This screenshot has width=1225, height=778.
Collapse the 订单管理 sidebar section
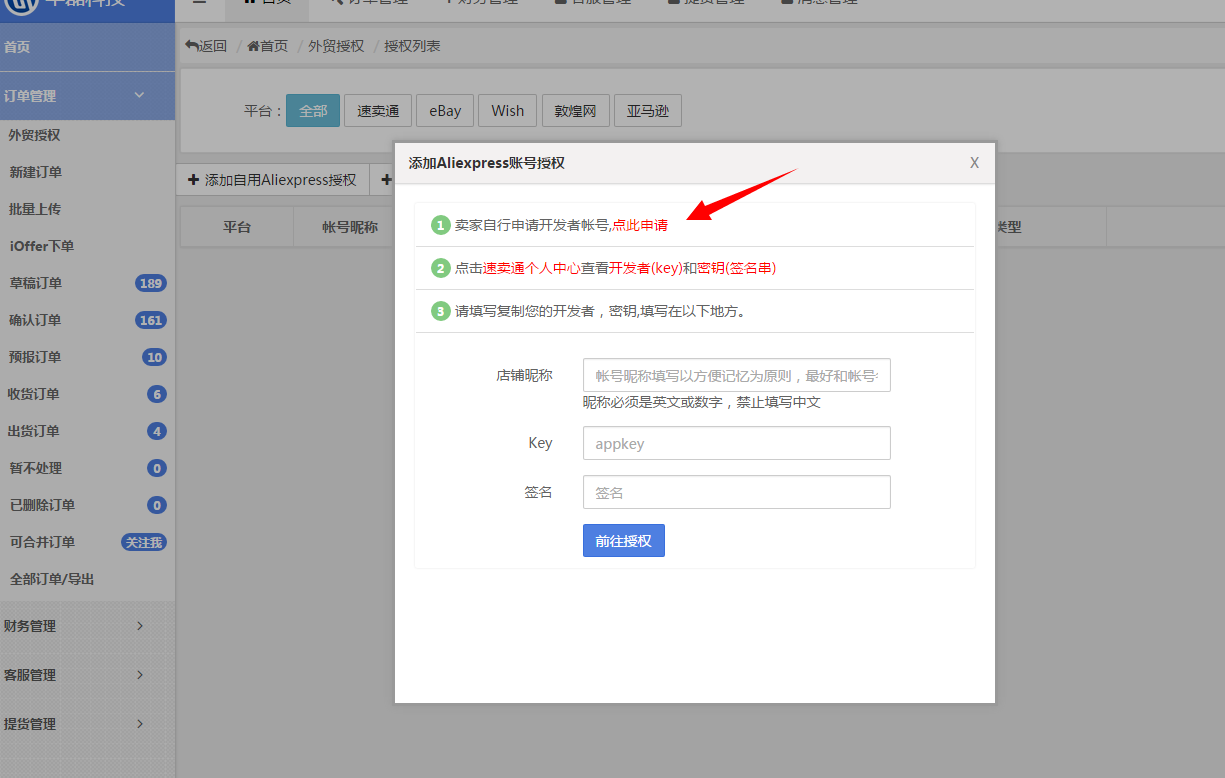139,95
